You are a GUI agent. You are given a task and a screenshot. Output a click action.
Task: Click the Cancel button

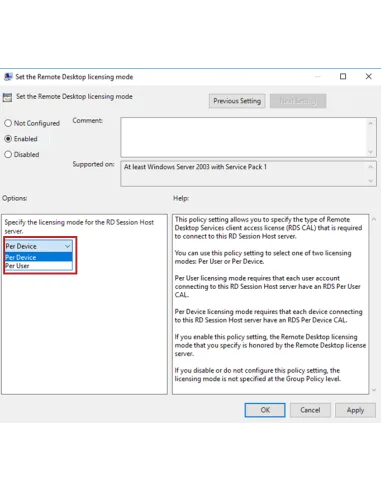click(x=310, y=410)
